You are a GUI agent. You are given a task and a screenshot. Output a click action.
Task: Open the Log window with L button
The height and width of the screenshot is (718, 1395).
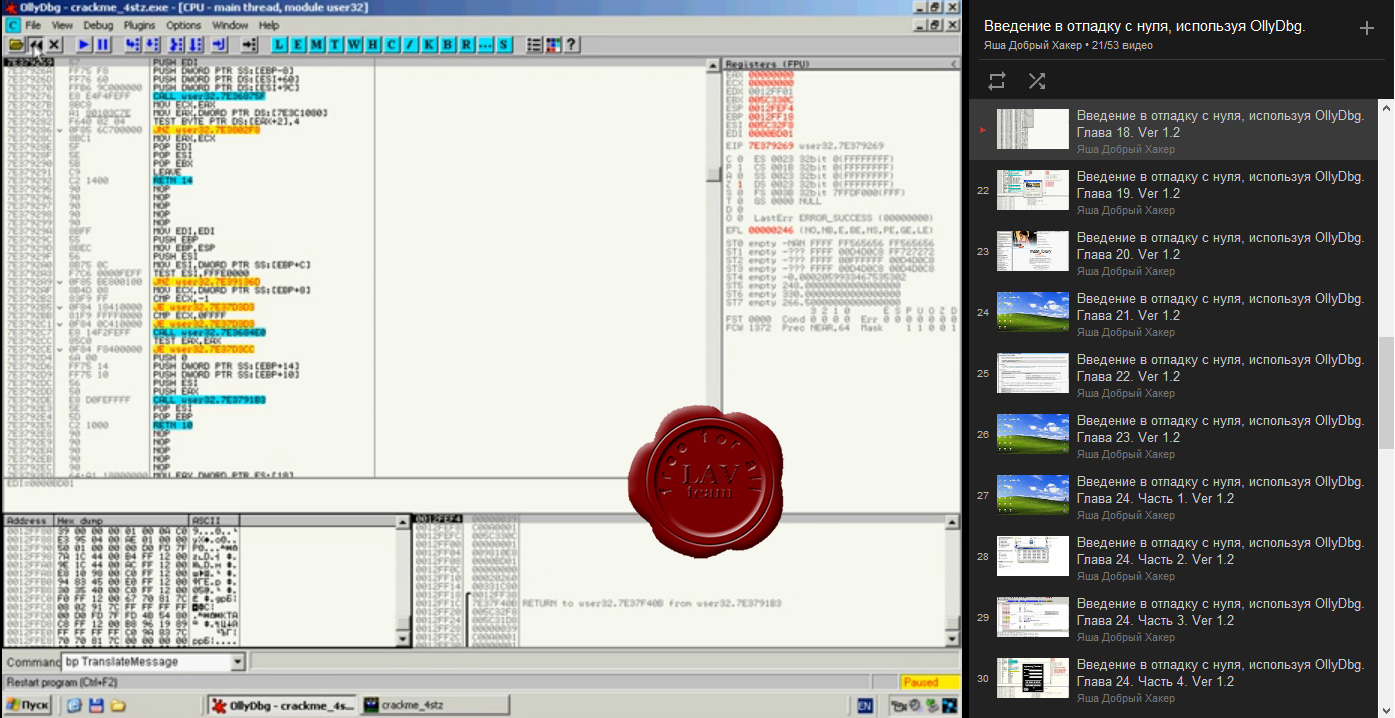(279, 44)
